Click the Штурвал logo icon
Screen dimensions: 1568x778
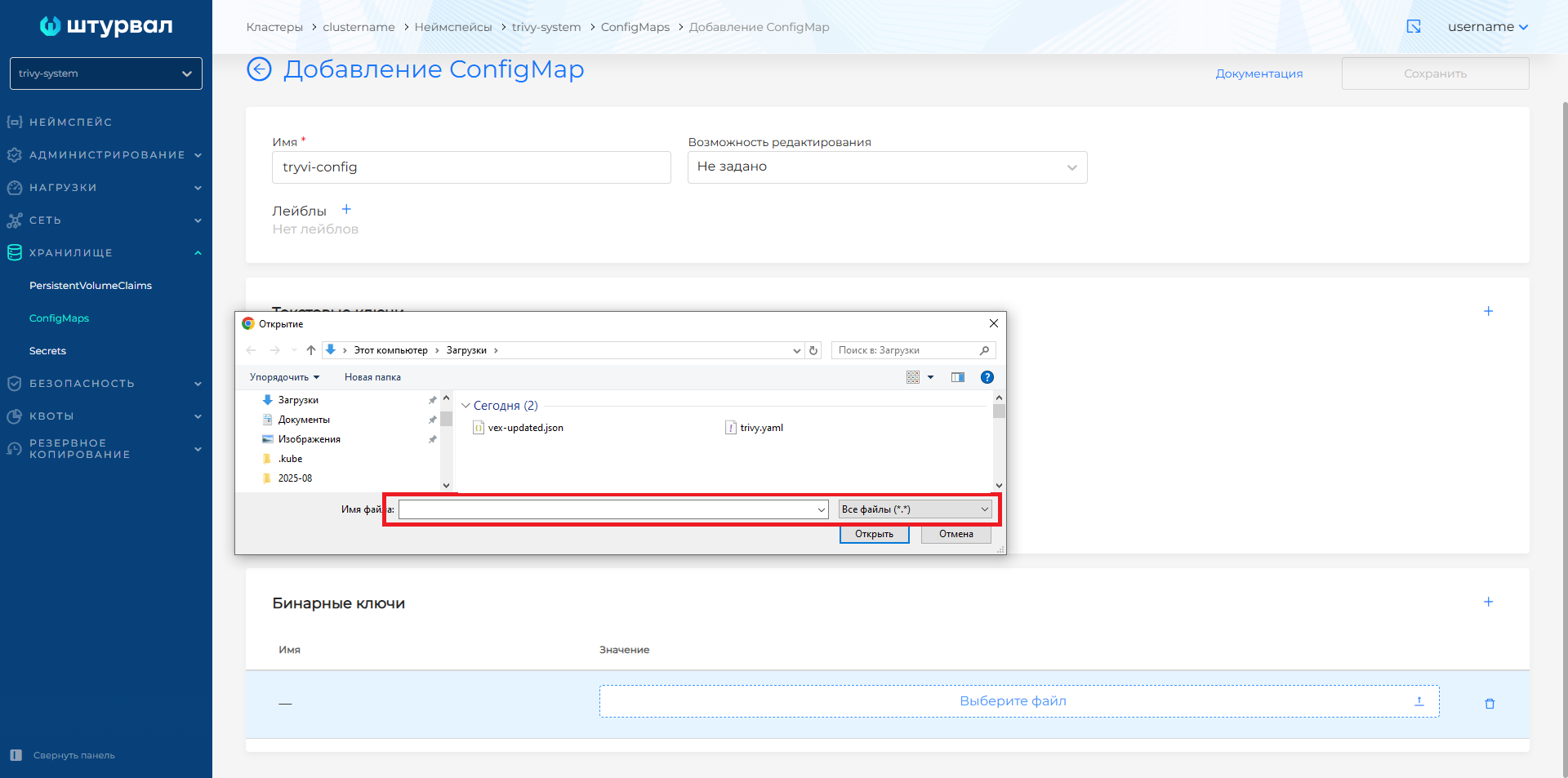point(51,25)
